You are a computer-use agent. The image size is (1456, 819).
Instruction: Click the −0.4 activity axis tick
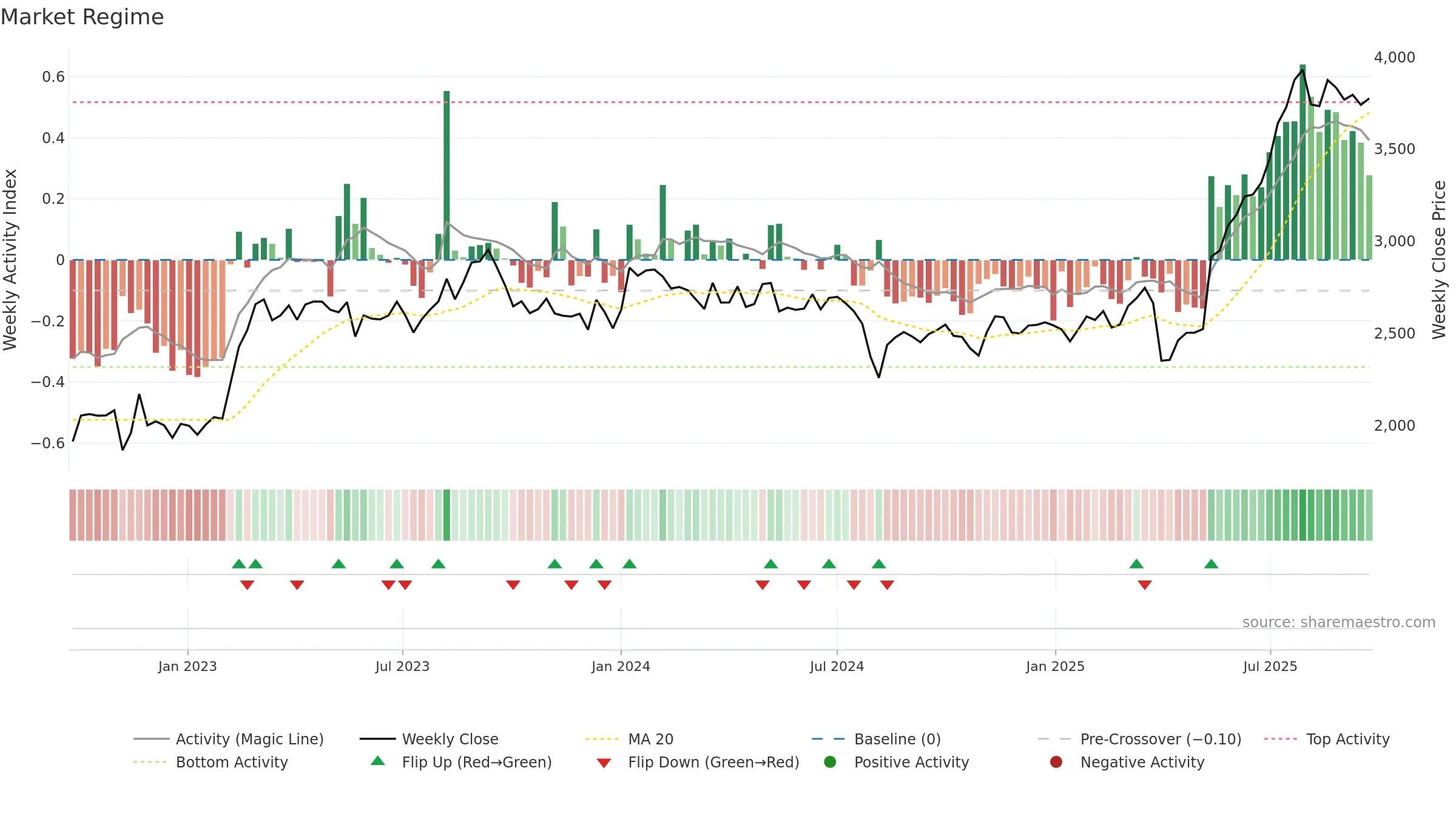tap(48, 382)
